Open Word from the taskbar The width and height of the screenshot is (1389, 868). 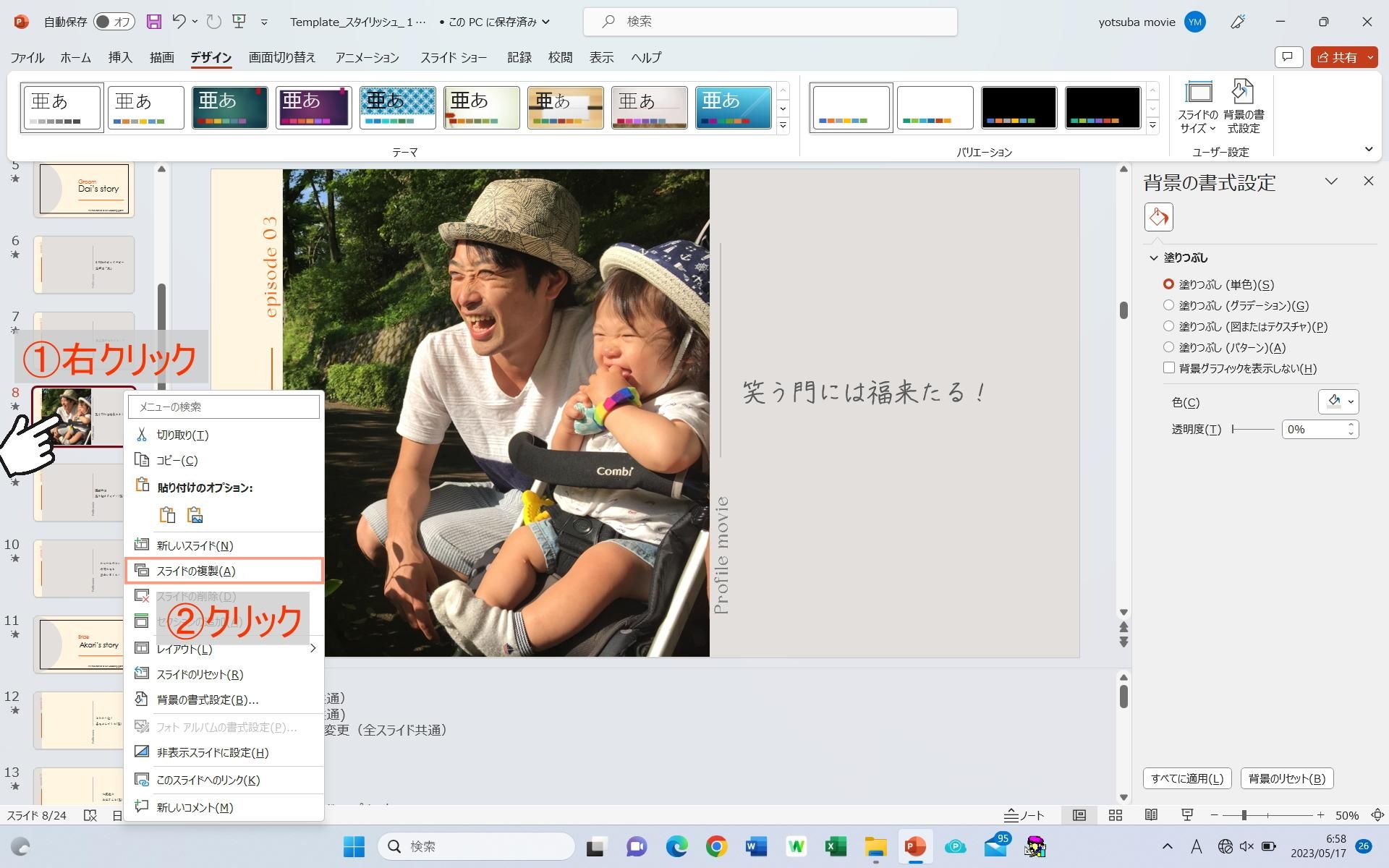(756, 846)
